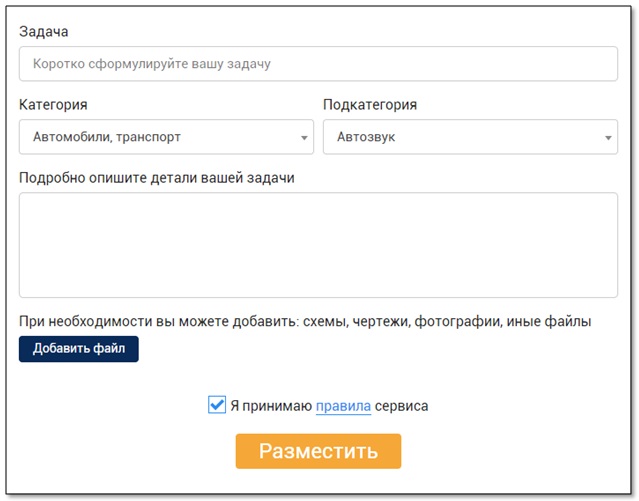
Task: Submit the form with the Разместить button
Action: (318, 451)
